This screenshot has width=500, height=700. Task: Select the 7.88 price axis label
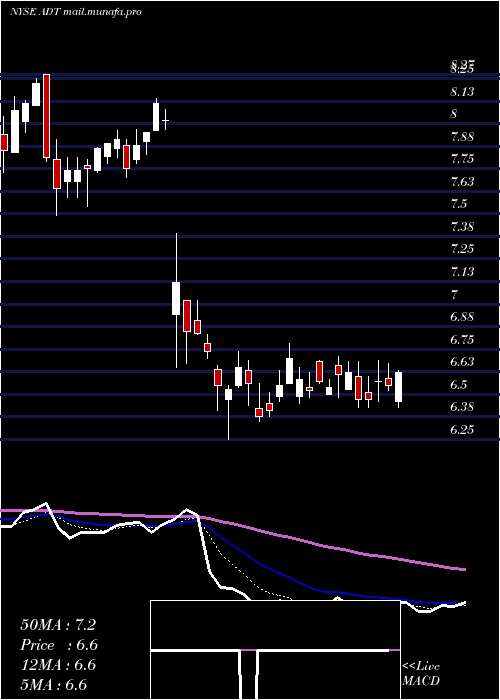(x=462, y=137)
